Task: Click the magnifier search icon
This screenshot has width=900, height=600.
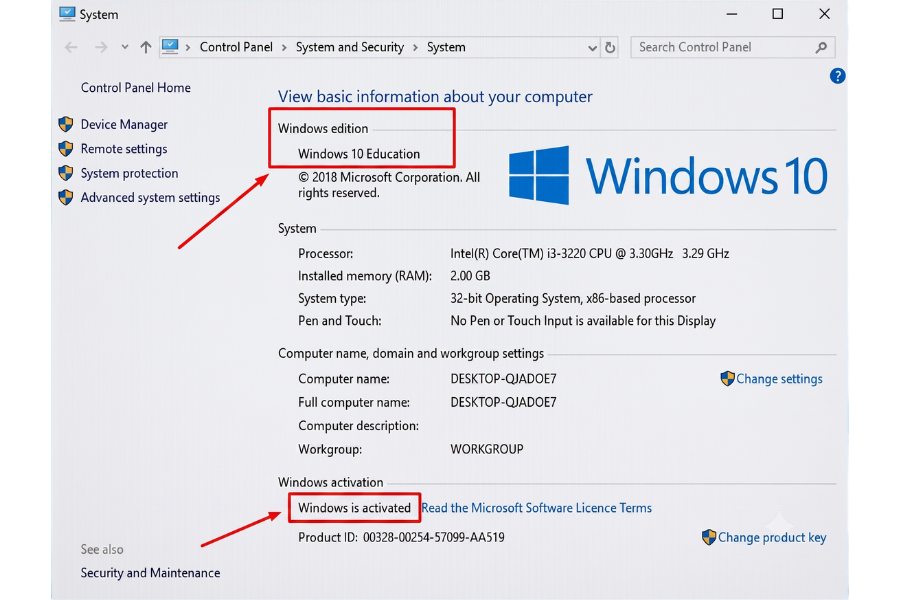Action: 821,47
